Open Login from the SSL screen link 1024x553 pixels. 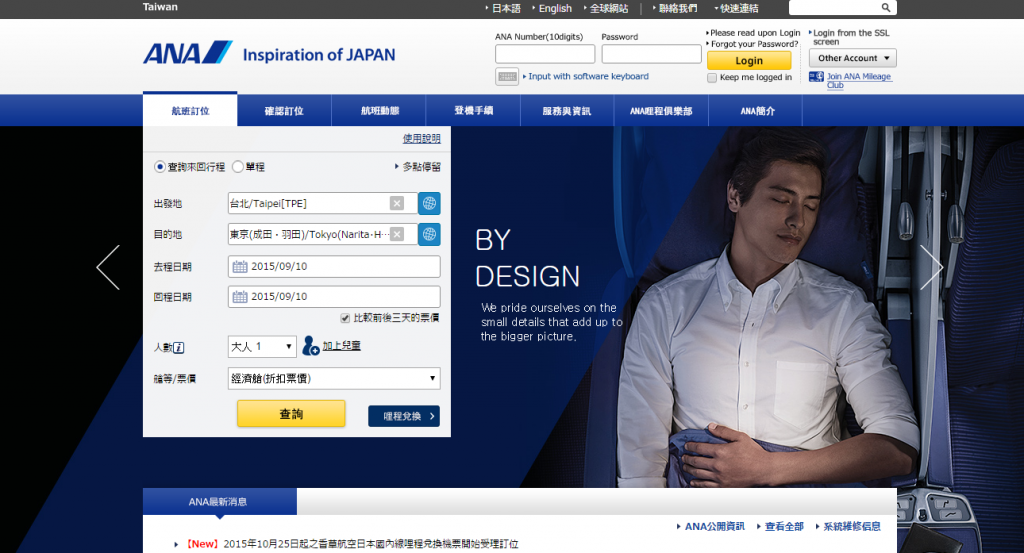850,37
